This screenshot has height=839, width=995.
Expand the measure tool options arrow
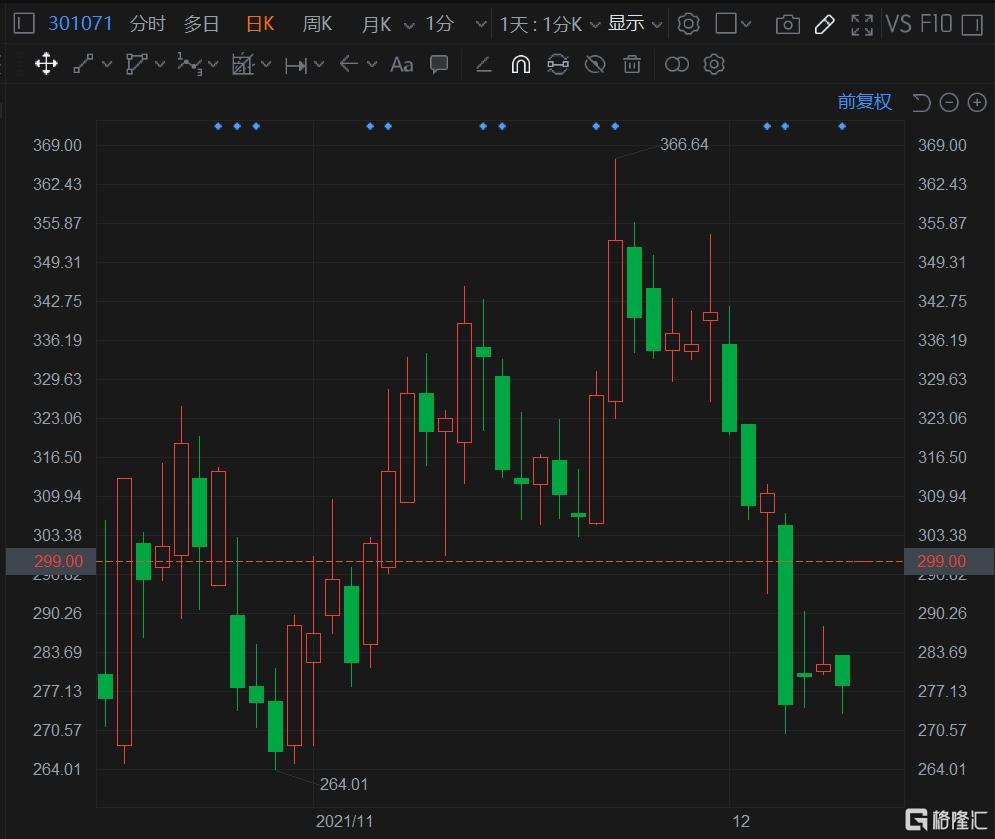tap(319, 64)
